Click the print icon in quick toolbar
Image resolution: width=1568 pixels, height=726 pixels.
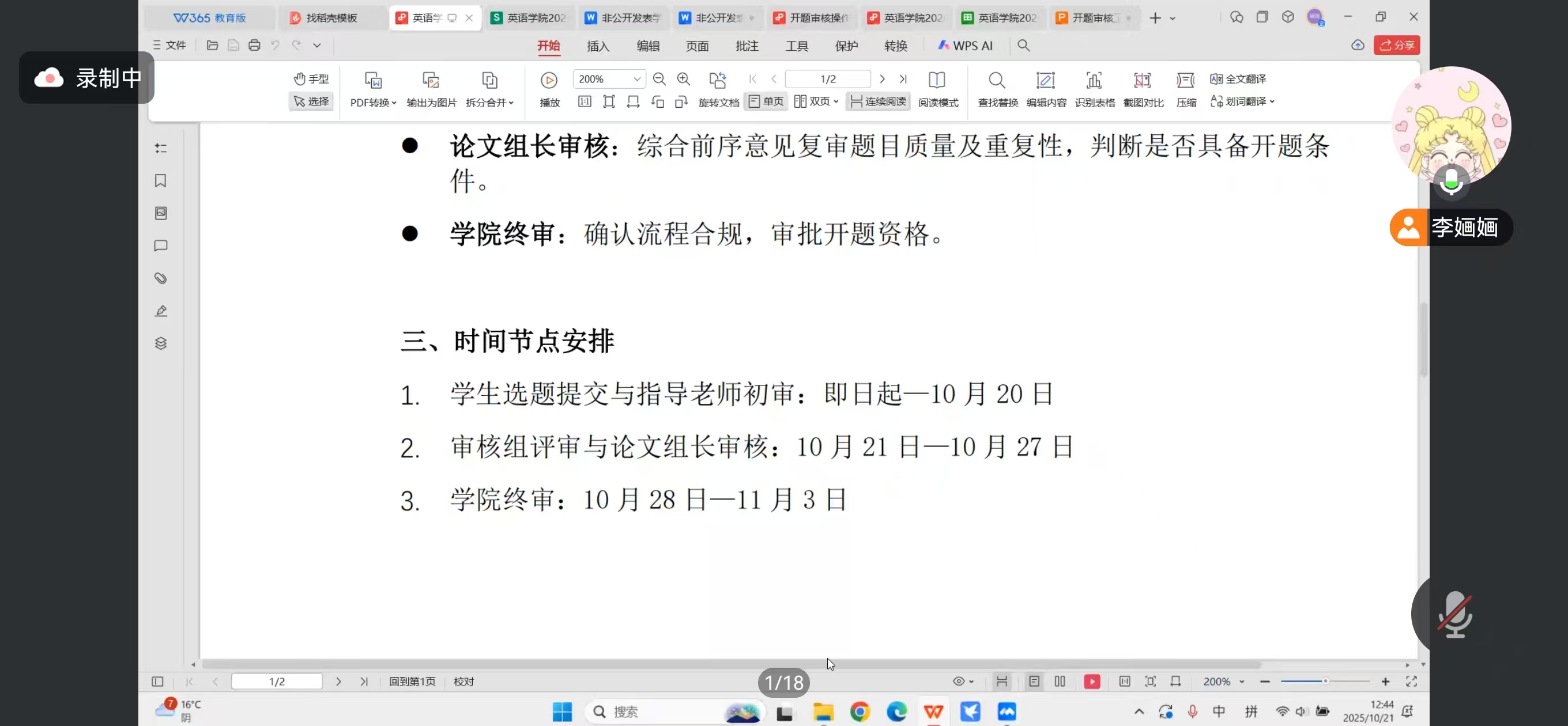coord(254,45)
